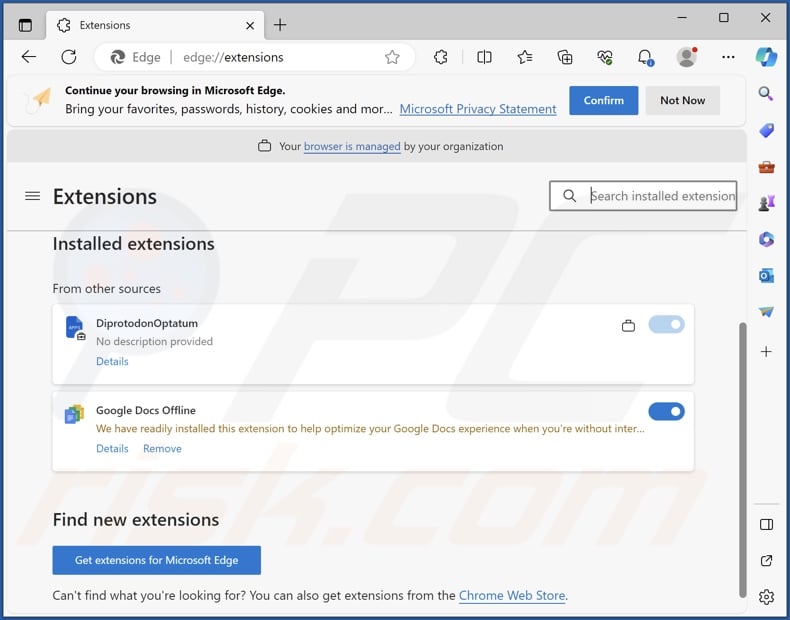Open sidebar settings gear

tap(766, 597)
